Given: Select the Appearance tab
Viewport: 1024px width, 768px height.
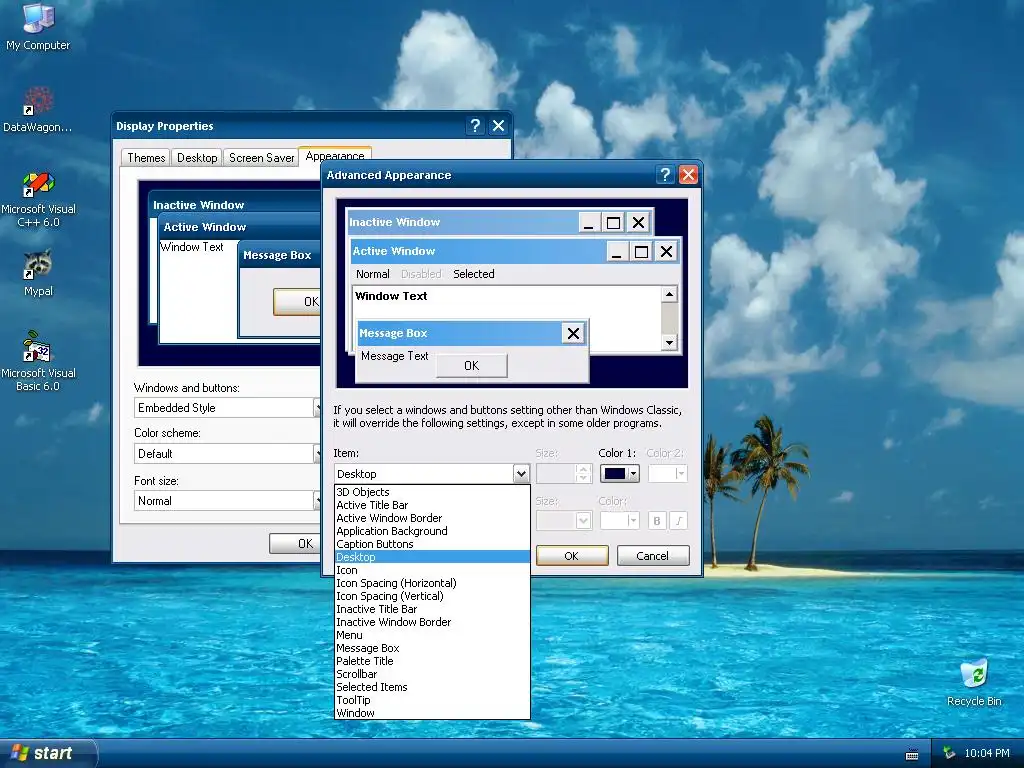Looking at the screenshot, I should click(335, 155).
